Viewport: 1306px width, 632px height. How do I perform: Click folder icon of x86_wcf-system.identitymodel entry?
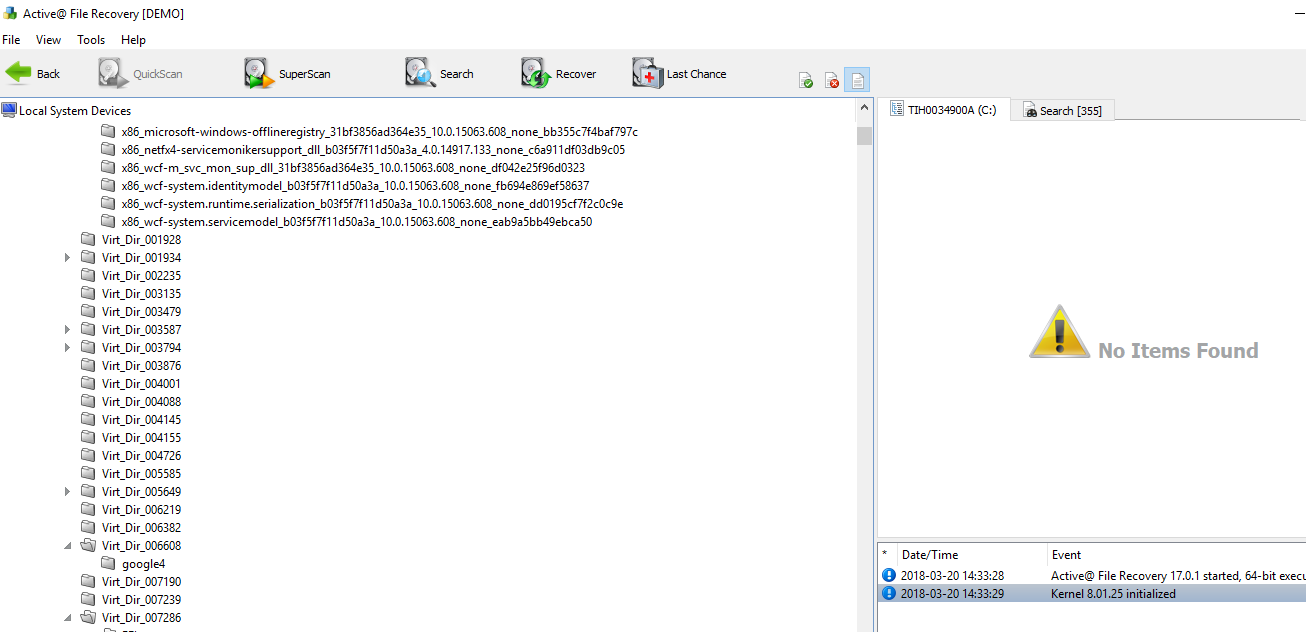pyautogui.click(x=108, y=186)
